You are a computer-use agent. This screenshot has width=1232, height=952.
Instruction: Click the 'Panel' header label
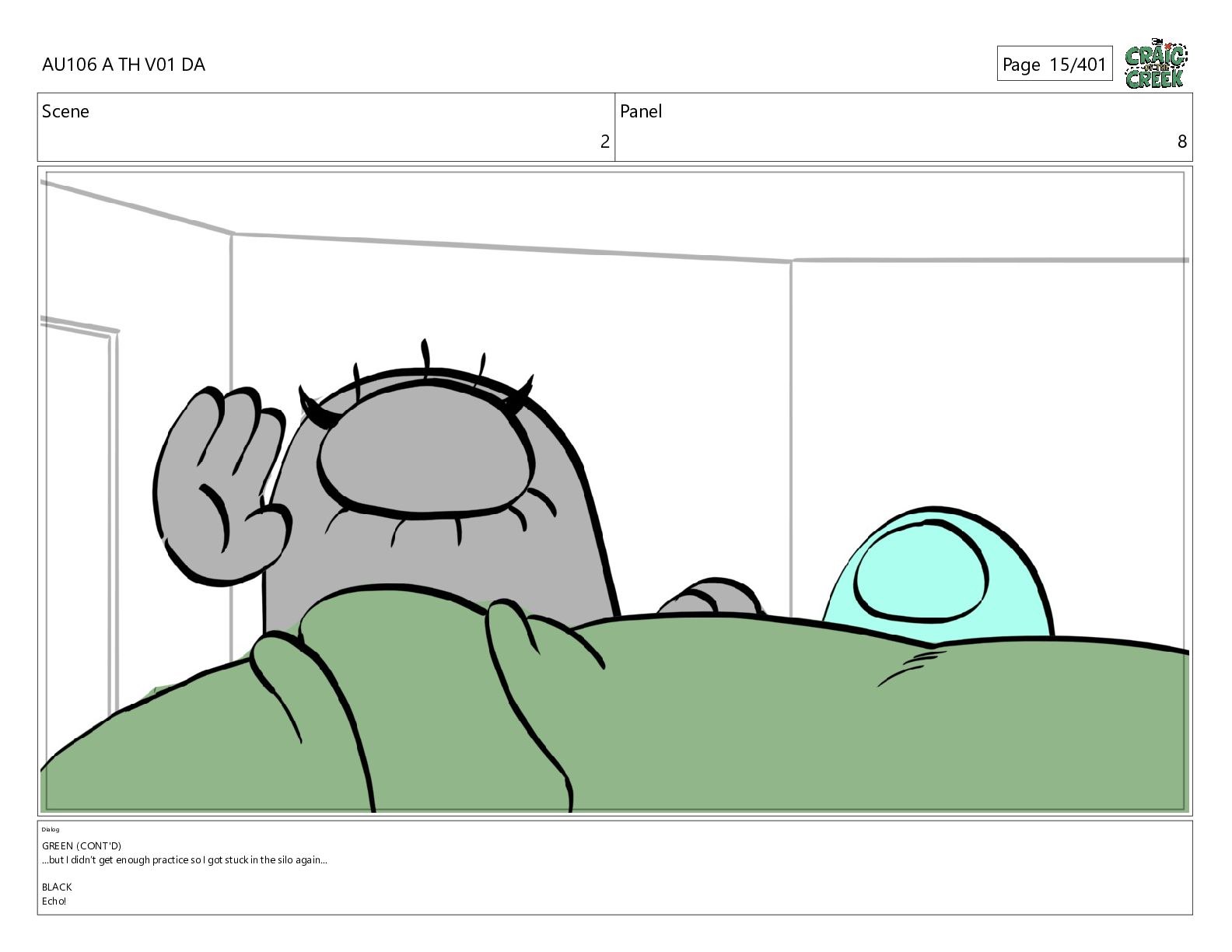641,111
